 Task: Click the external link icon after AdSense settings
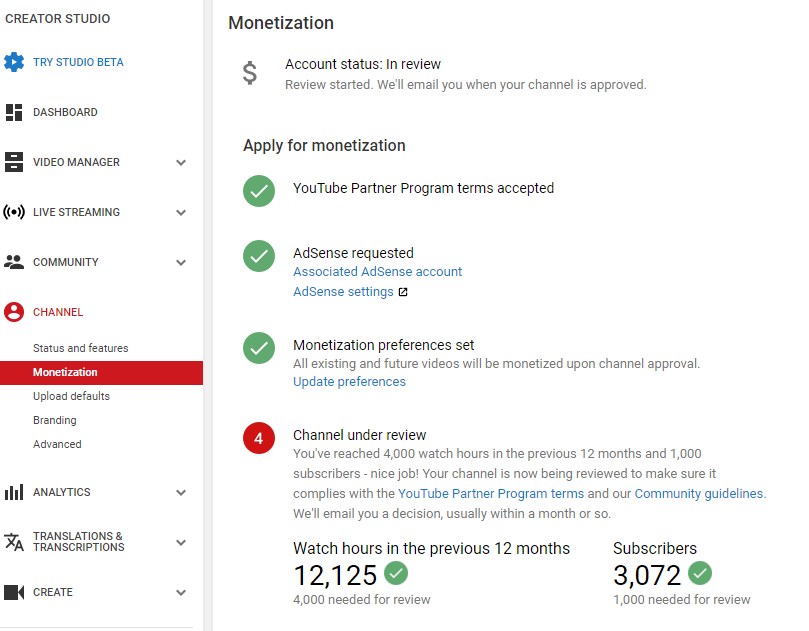403,292
